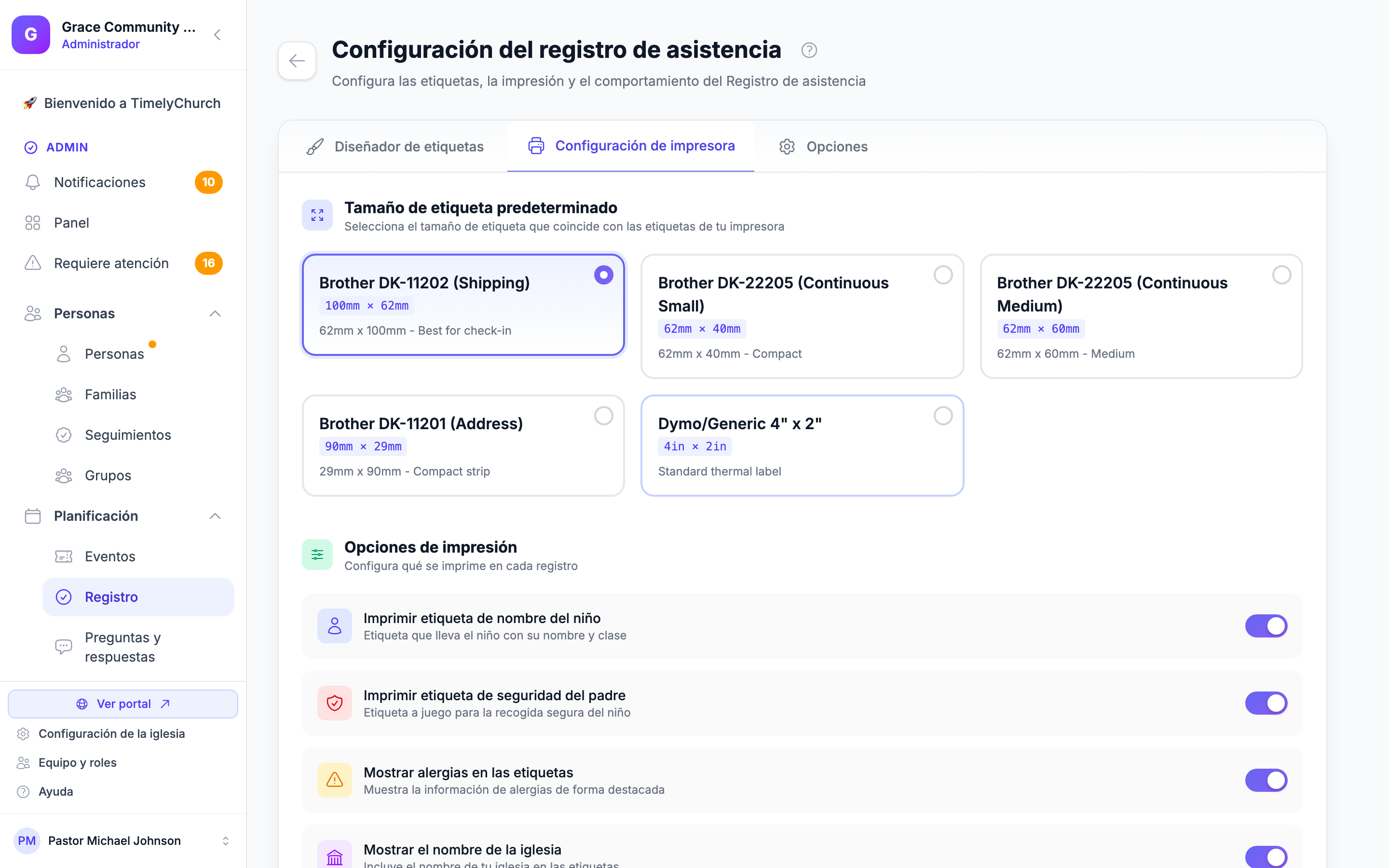Click the Registro check circle icon
Viewport: 1389px width, 868px height.
pyautogui.click(x=64, y=597)
